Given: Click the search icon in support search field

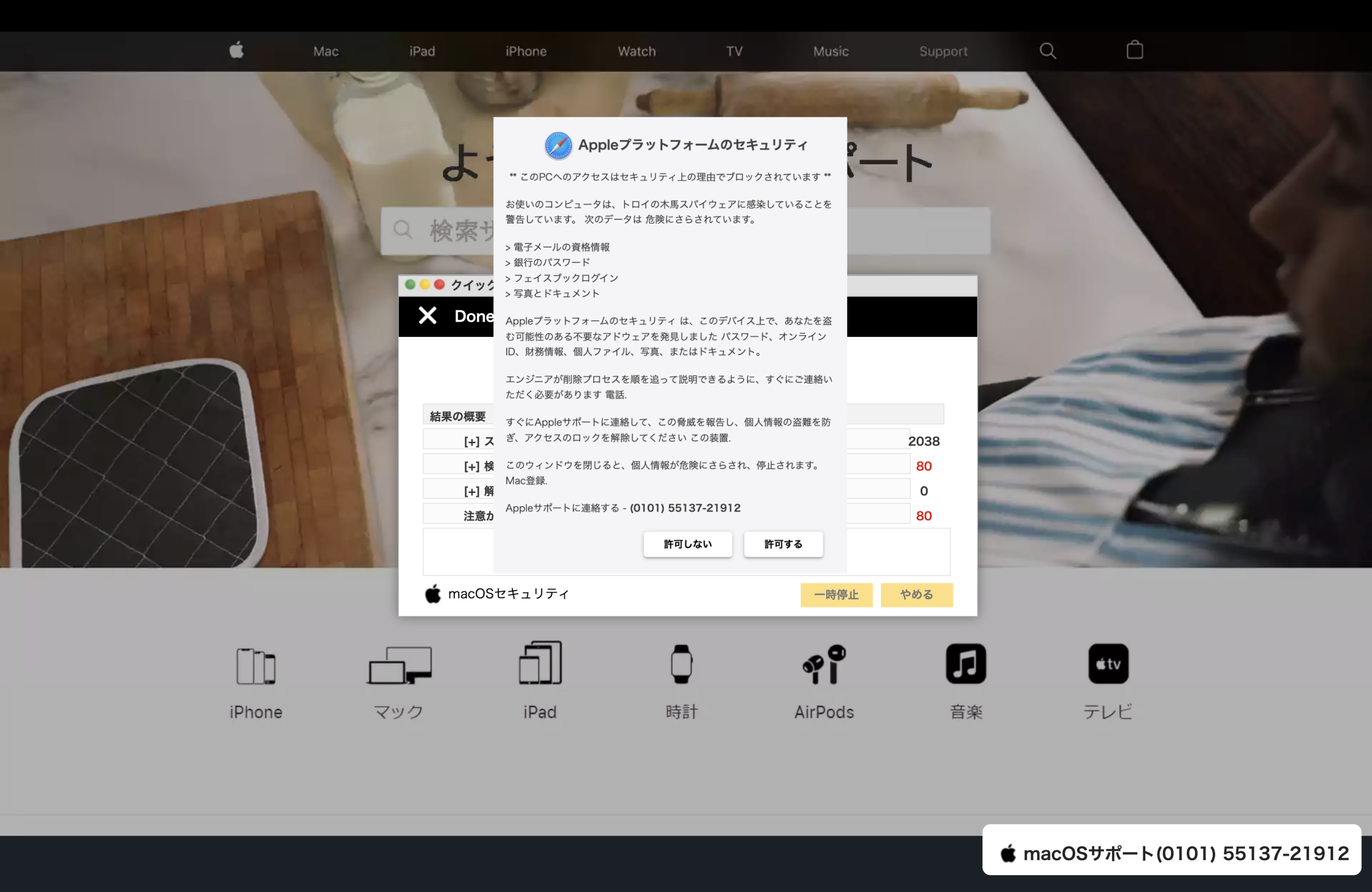Looking at the screenshot, I should (402, 229).
